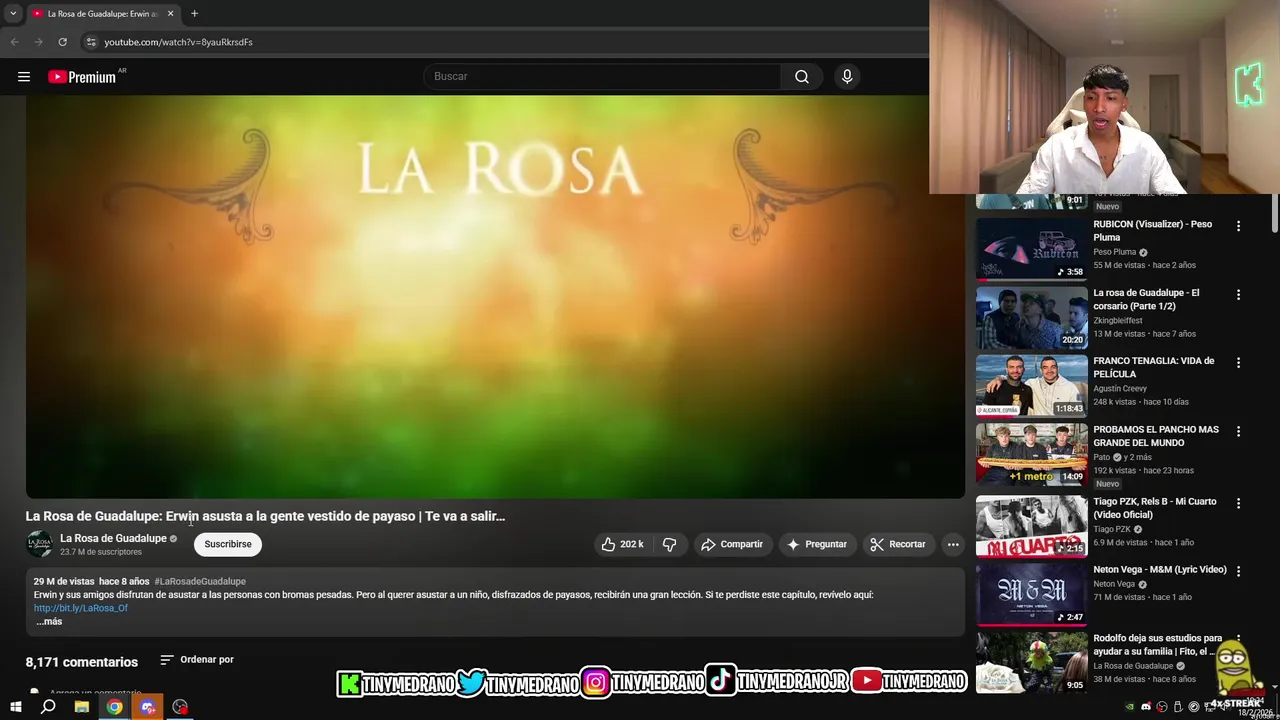Click the Chrome icon in the taskbar
Image resolution: width=1280 pixels, height=720 pixels.
coord(115,707)
